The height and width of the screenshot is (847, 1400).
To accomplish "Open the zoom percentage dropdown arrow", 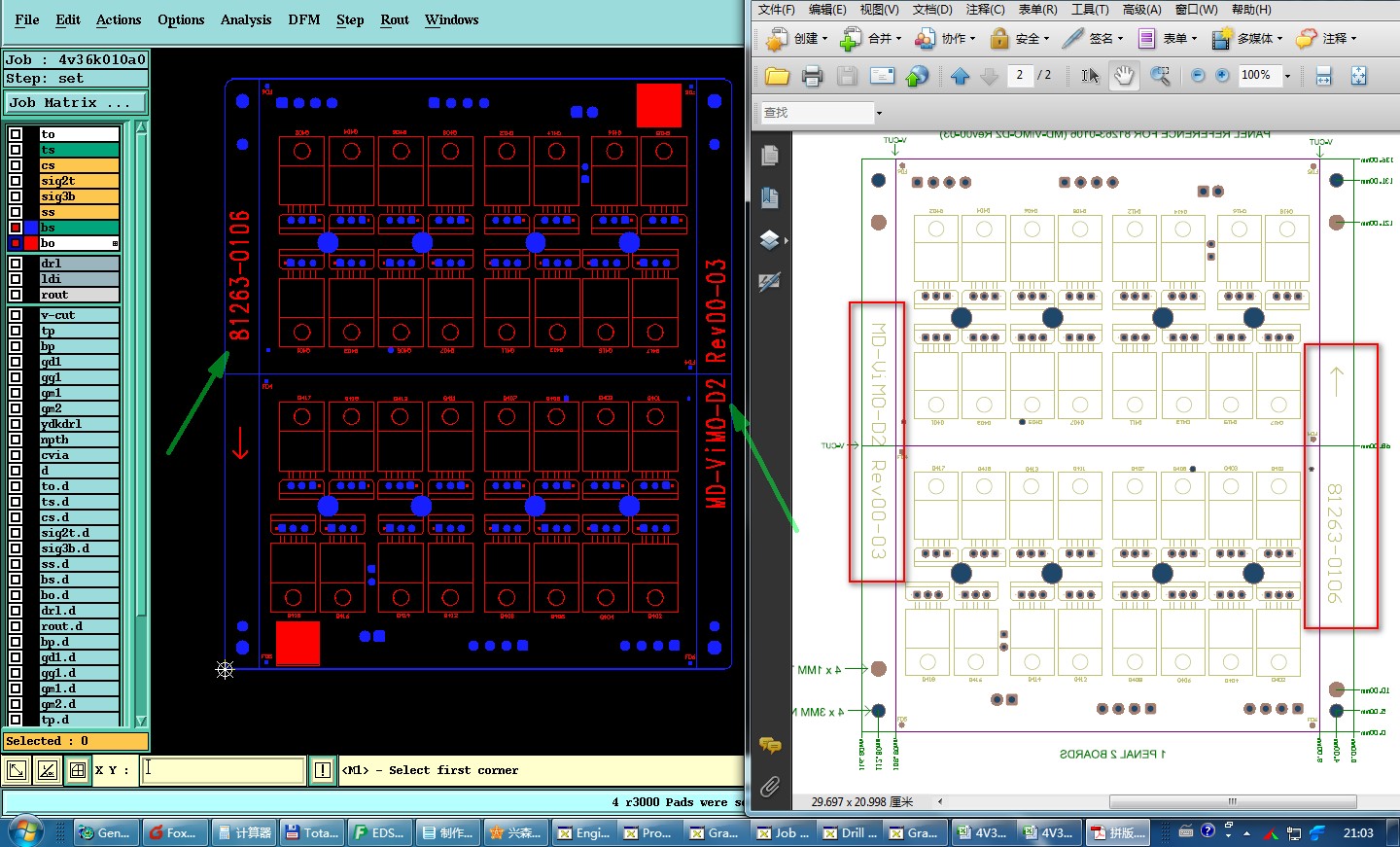I will pyautogui.click(x=1287, y=76).
